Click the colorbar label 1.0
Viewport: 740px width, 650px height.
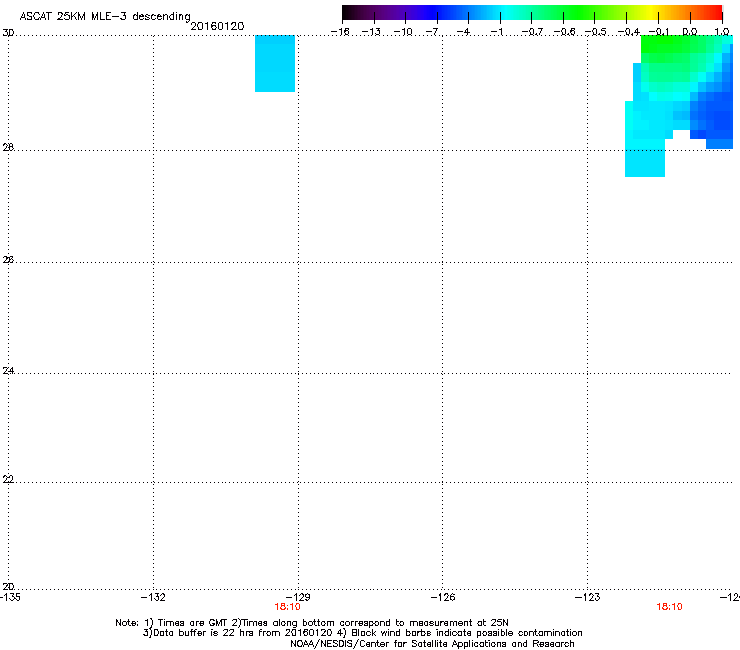click(722, 32)
